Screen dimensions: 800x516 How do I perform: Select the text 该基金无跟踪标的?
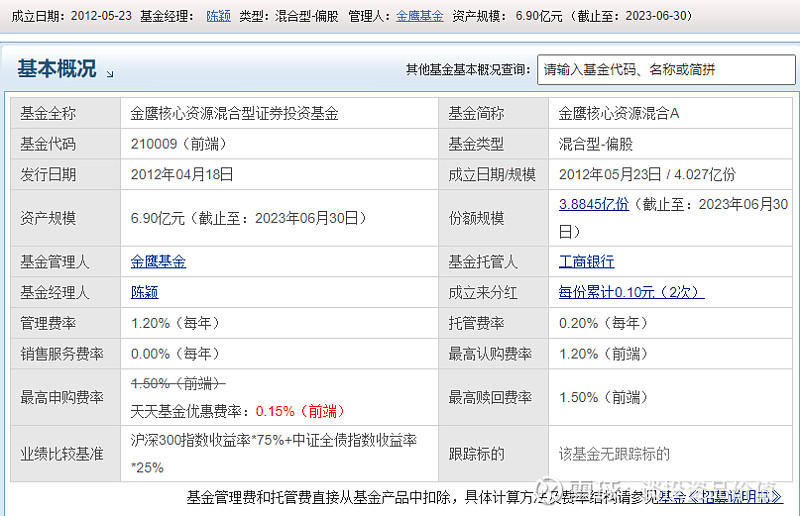[x=614, y=454]
